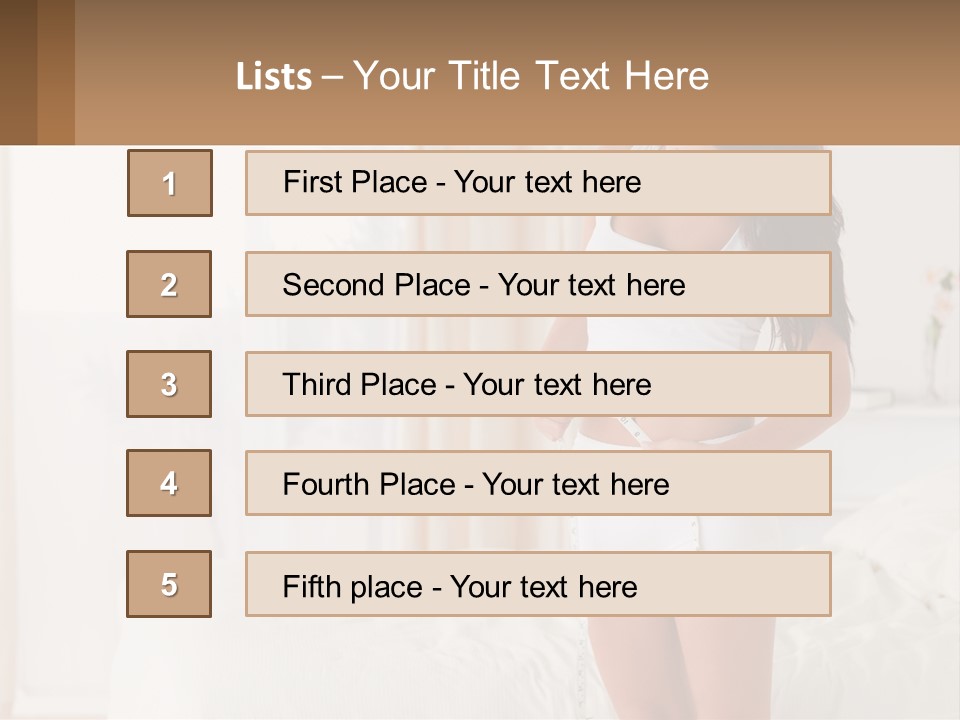The height and width of the screenshot is (720, 960).
Task: Select the number 2 square
Action: pyautogui.click(x=169, y=284)
